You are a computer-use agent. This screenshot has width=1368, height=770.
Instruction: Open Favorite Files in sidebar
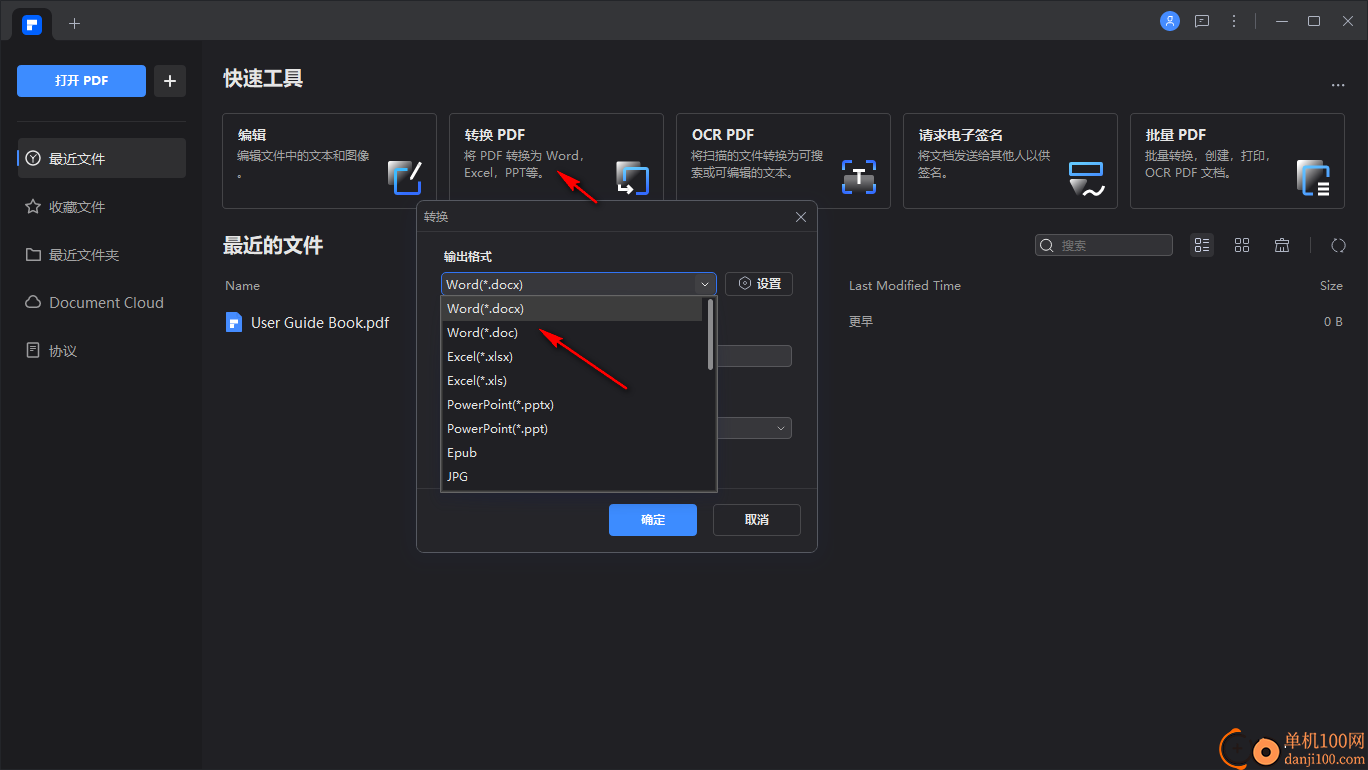coord(102,207)
